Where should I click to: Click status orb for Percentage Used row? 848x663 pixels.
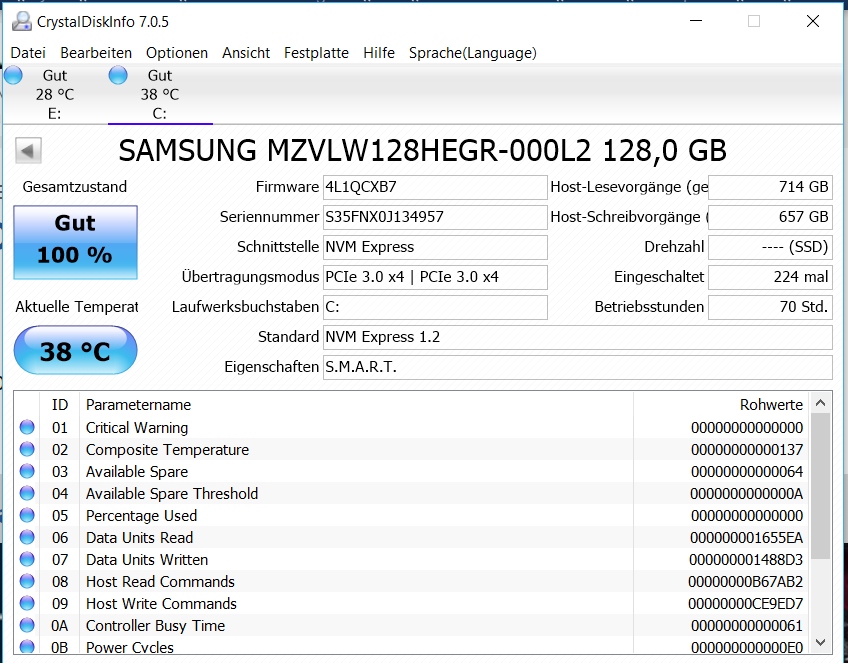click(27, 515)
